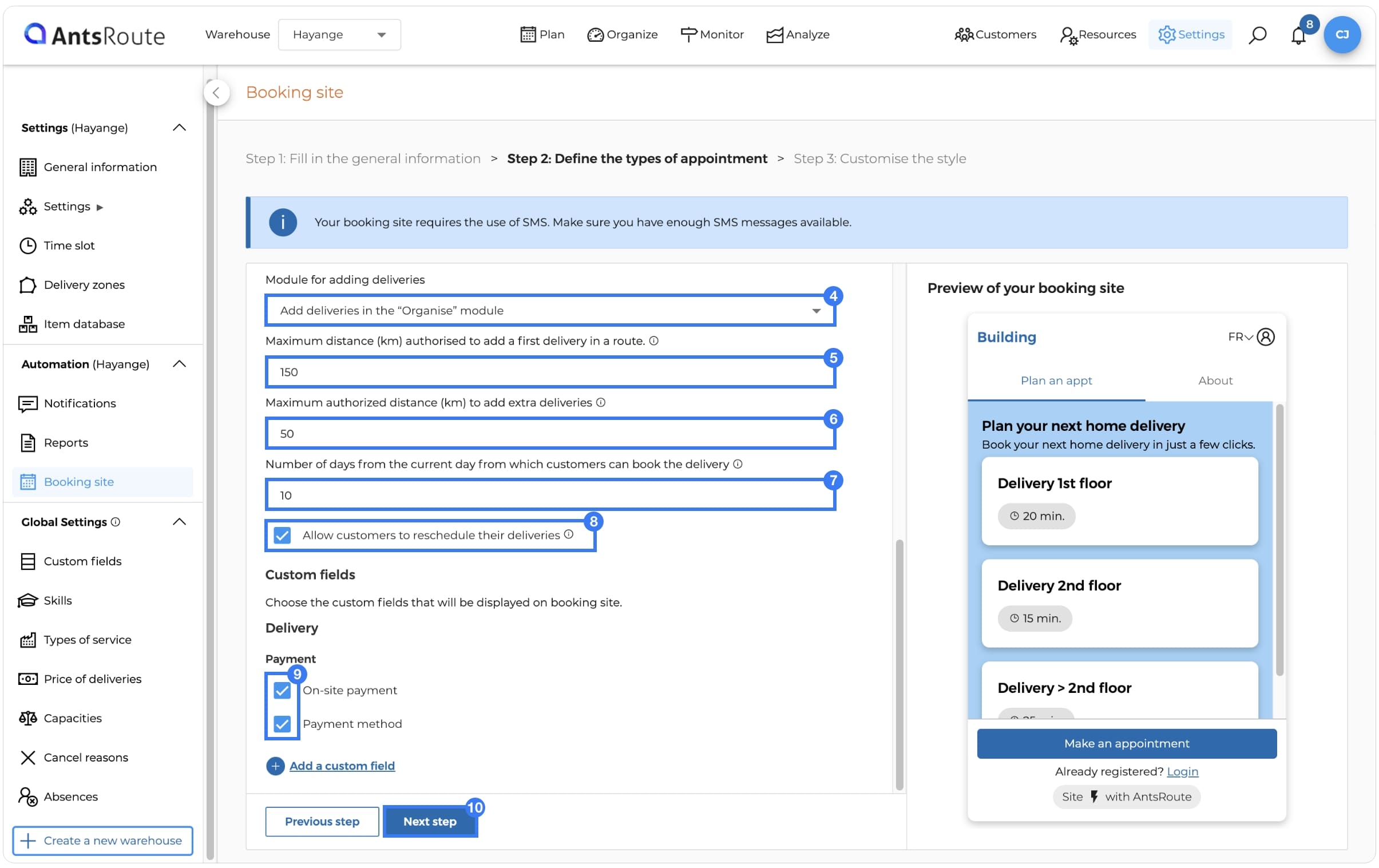Click the Global Settings info icon

click(115, 522)
